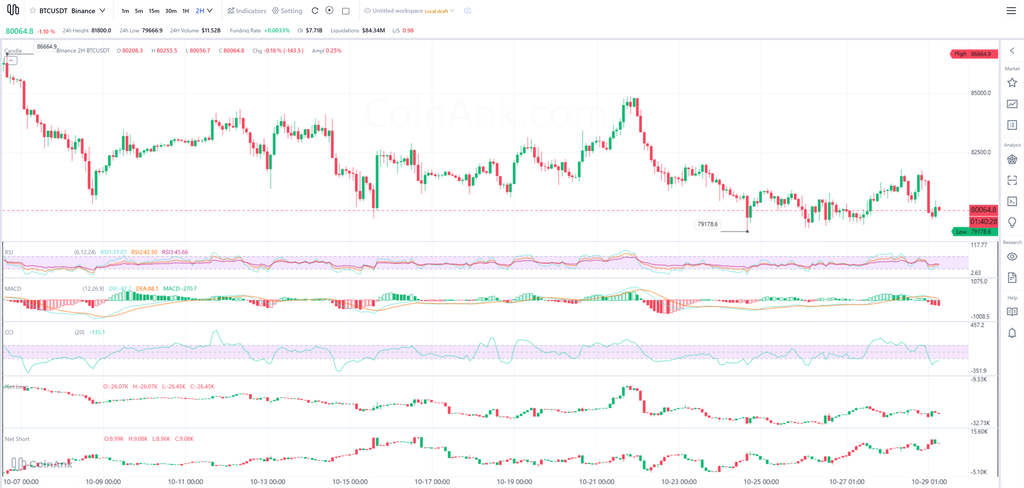This screenshot has height=488, width=1024.
Task: Click the Funding Rate value +0.0033%
Action: click(278, 31)
